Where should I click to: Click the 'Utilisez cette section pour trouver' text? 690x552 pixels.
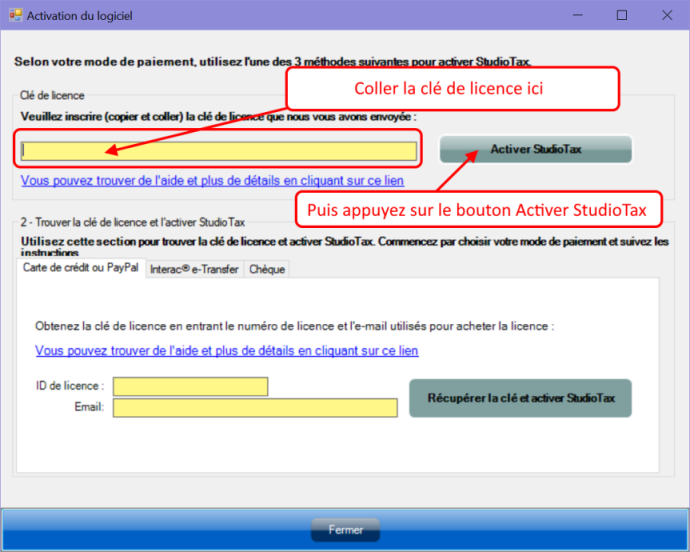pyautogui.click(x=345, y=247)
